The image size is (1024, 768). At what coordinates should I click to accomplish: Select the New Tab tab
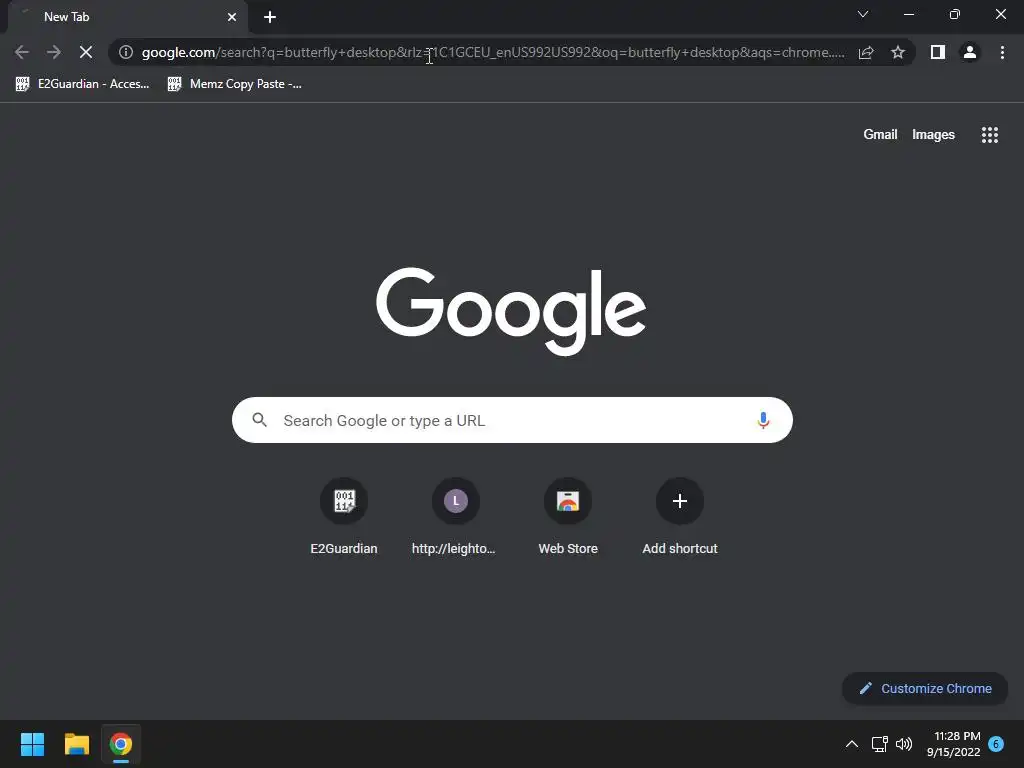127,17
